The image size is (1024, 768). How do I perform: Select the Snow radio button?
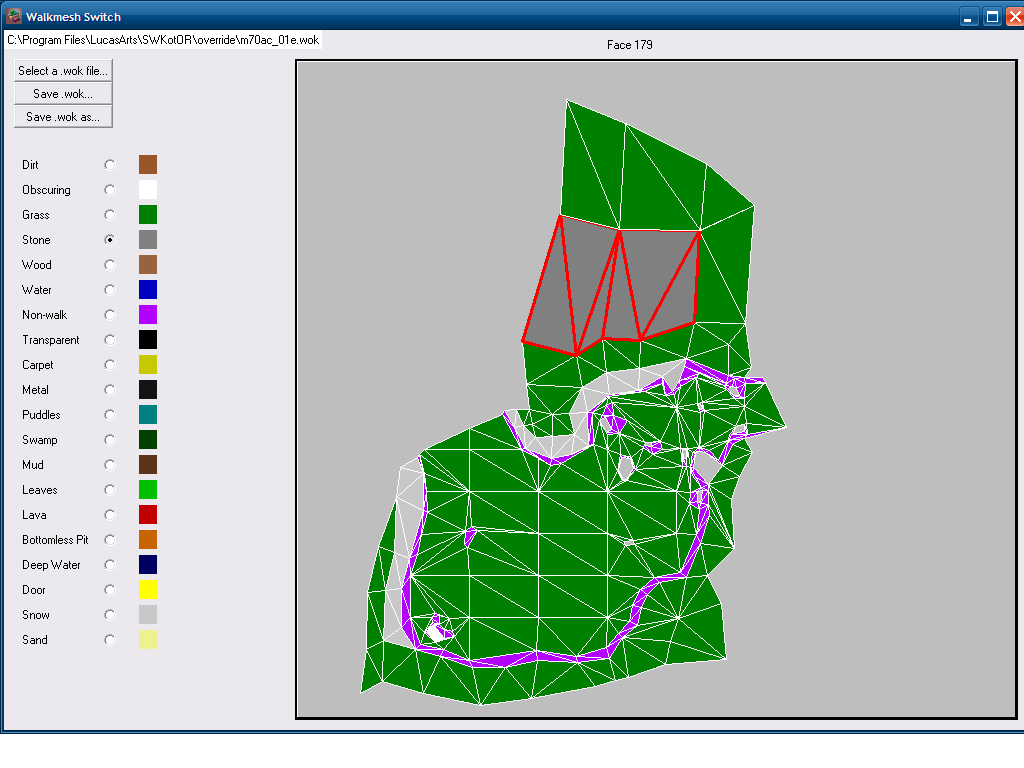tap(110, 615)
